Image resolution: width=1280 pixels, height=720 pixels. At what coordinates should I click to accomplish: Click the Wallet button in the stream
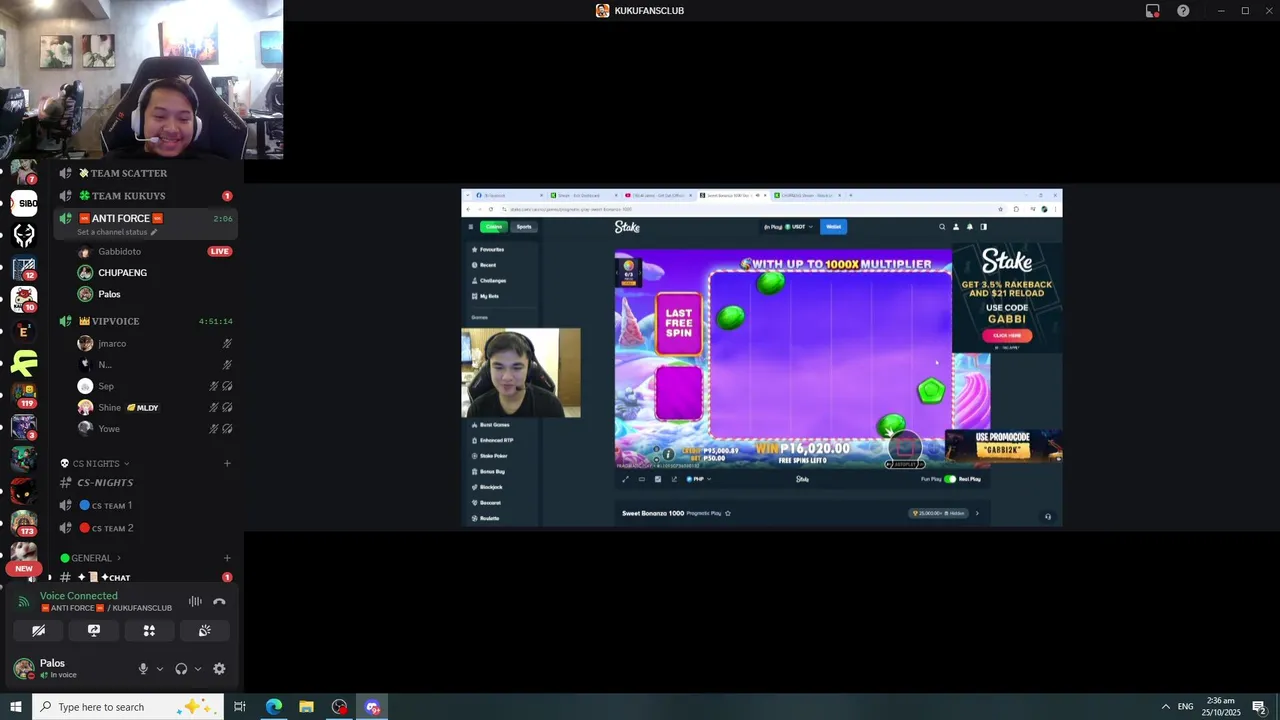pyautogui.click(x=833, y=227)
